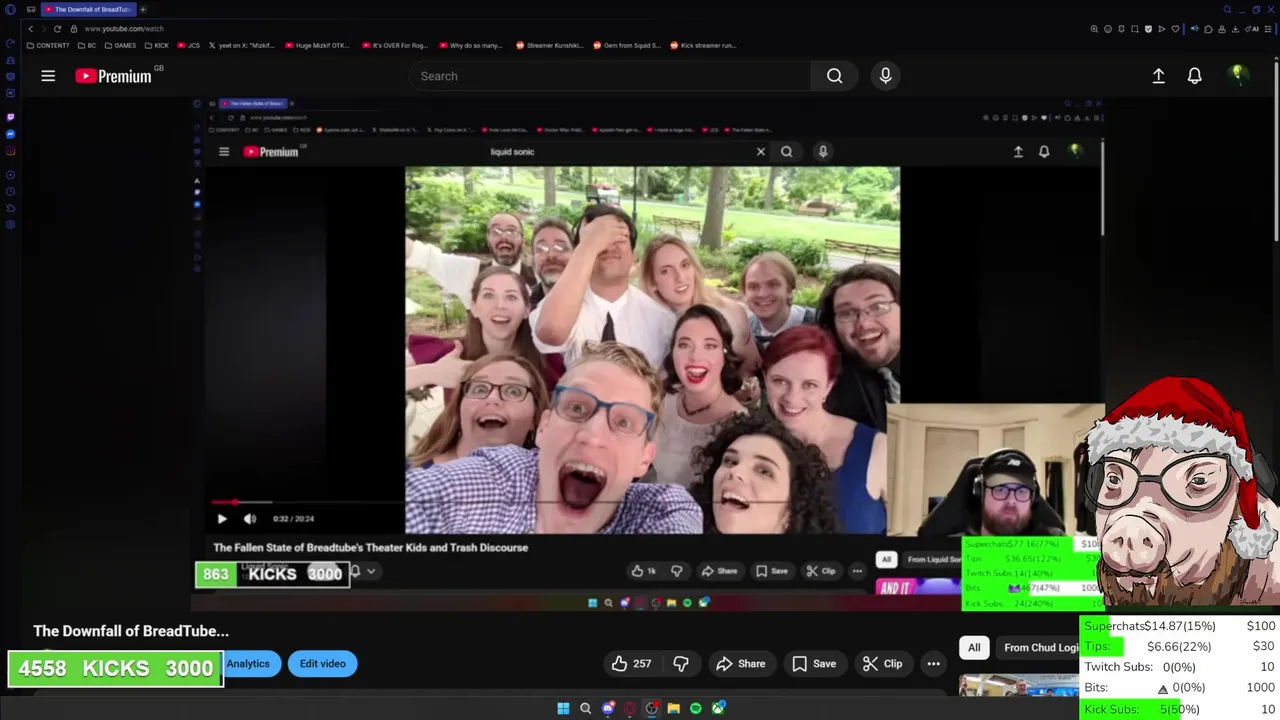Screen dimensions: 1280x720
Task: Select the From Chud Logic filter chip
Action: pos(1040,647)
